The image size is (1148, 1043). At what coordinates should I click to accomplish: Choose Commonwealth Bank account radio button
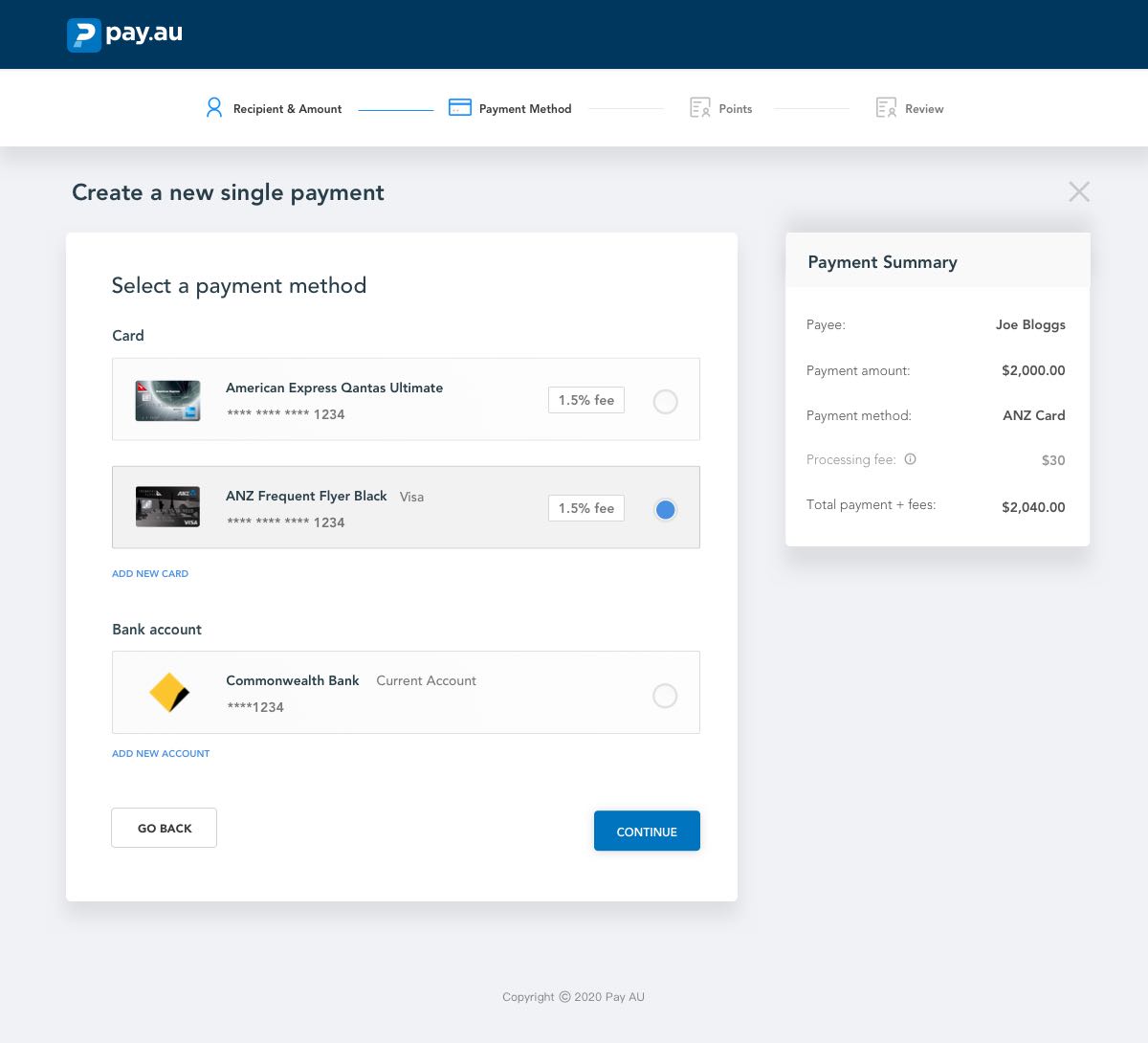[665, 696]
